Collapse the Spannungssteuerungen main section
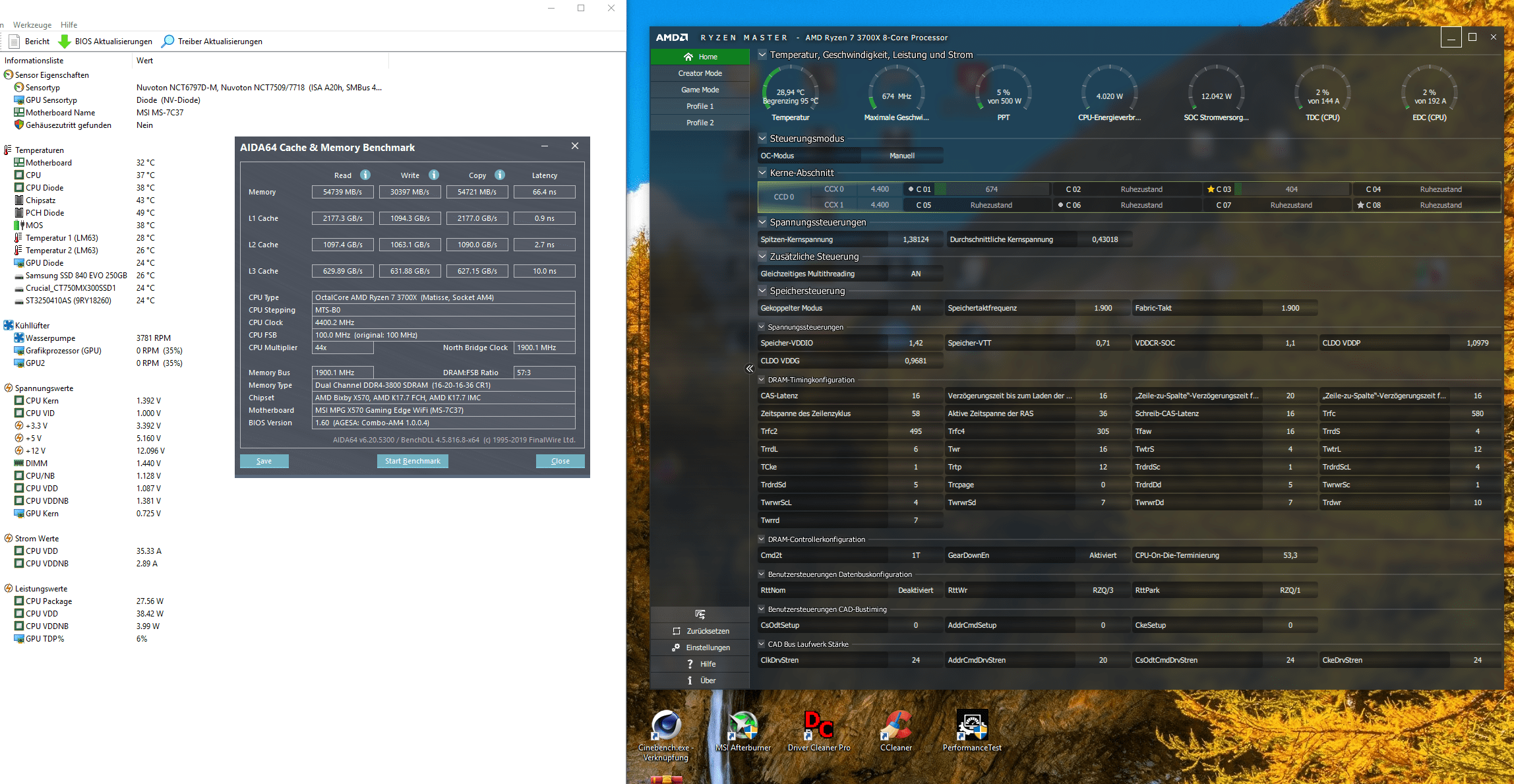1514x784 pixels. 762,222
